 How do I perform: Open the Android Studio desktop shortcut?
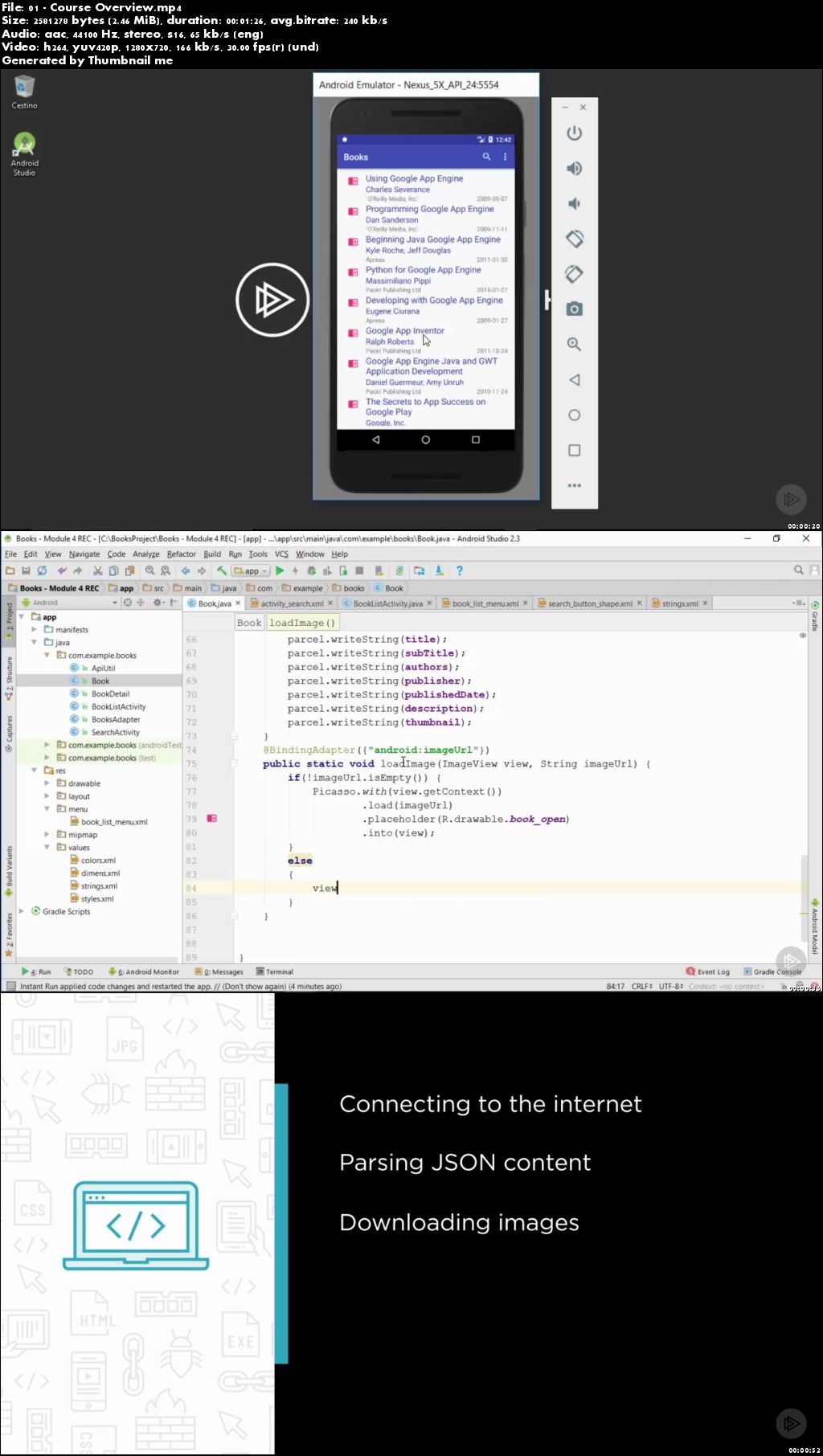click(x=24, y=154)
